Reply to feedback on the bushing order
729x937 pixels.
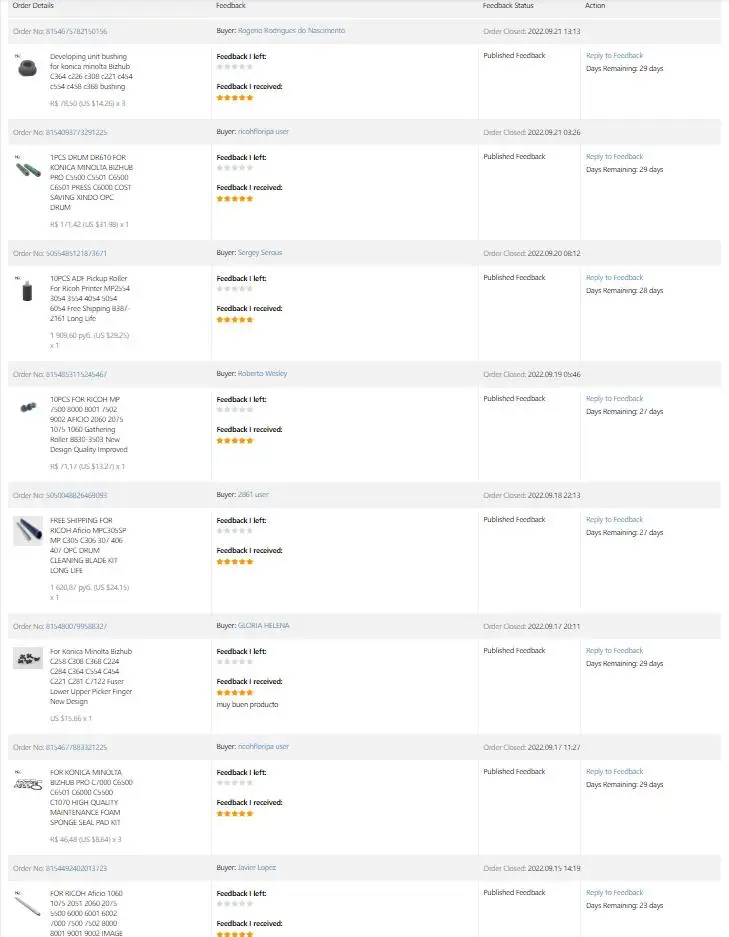pyautogui.click(x=614, y=56)
